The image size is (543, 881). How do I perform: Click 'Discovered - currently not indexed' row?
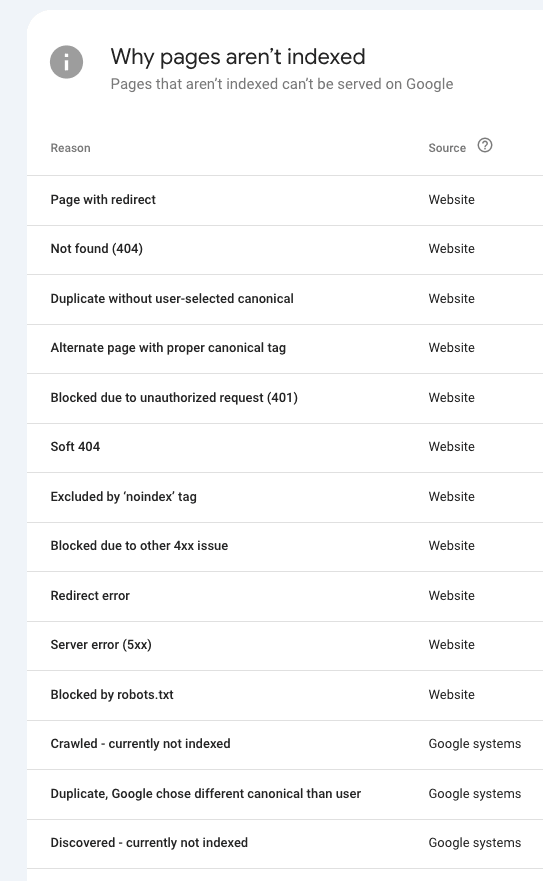[x=285, y=843]
